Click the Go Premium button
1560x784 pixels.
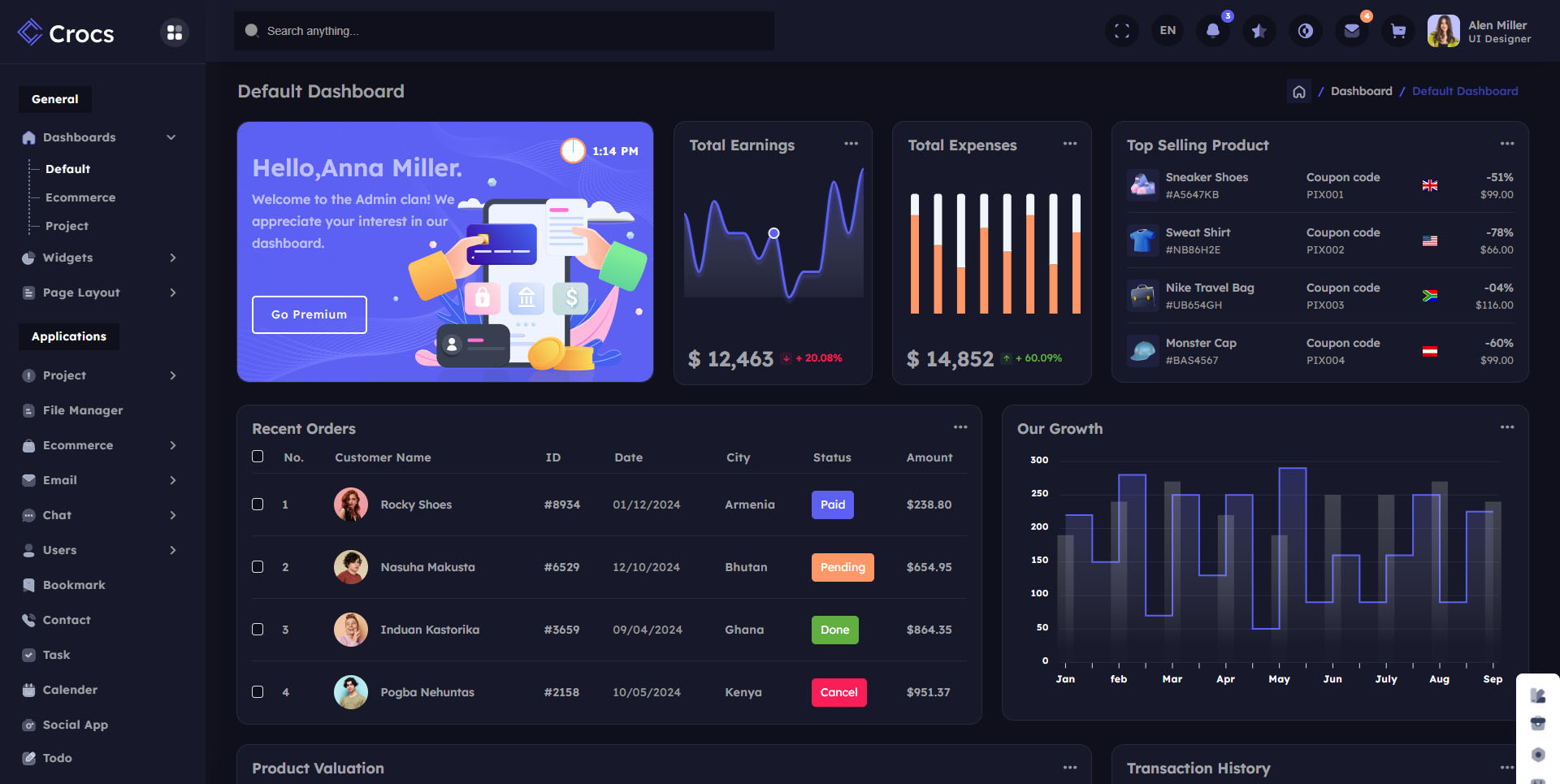click(309, 314)
